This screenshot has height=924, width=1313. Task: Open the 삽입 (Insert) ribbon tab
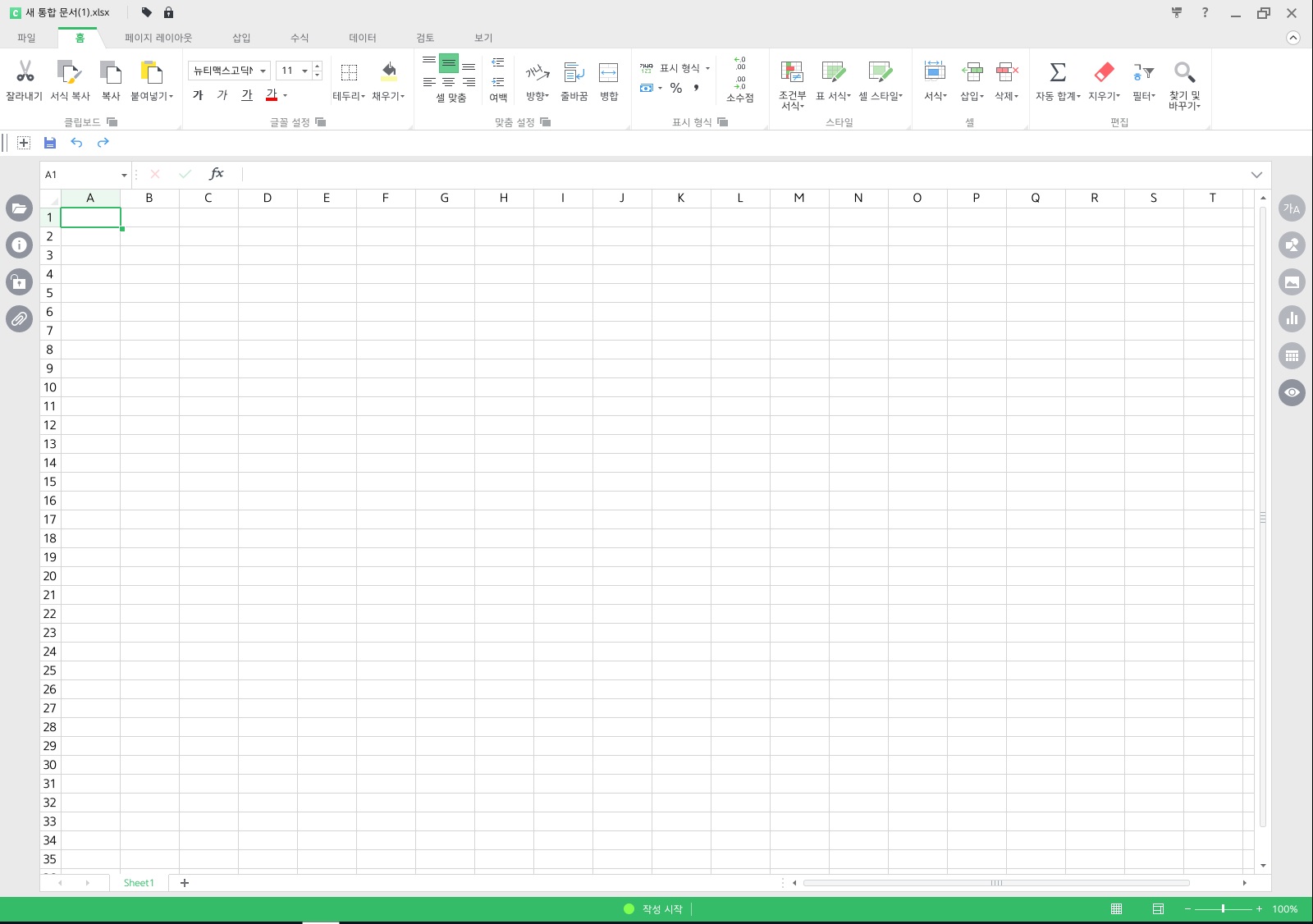(241, 38)
